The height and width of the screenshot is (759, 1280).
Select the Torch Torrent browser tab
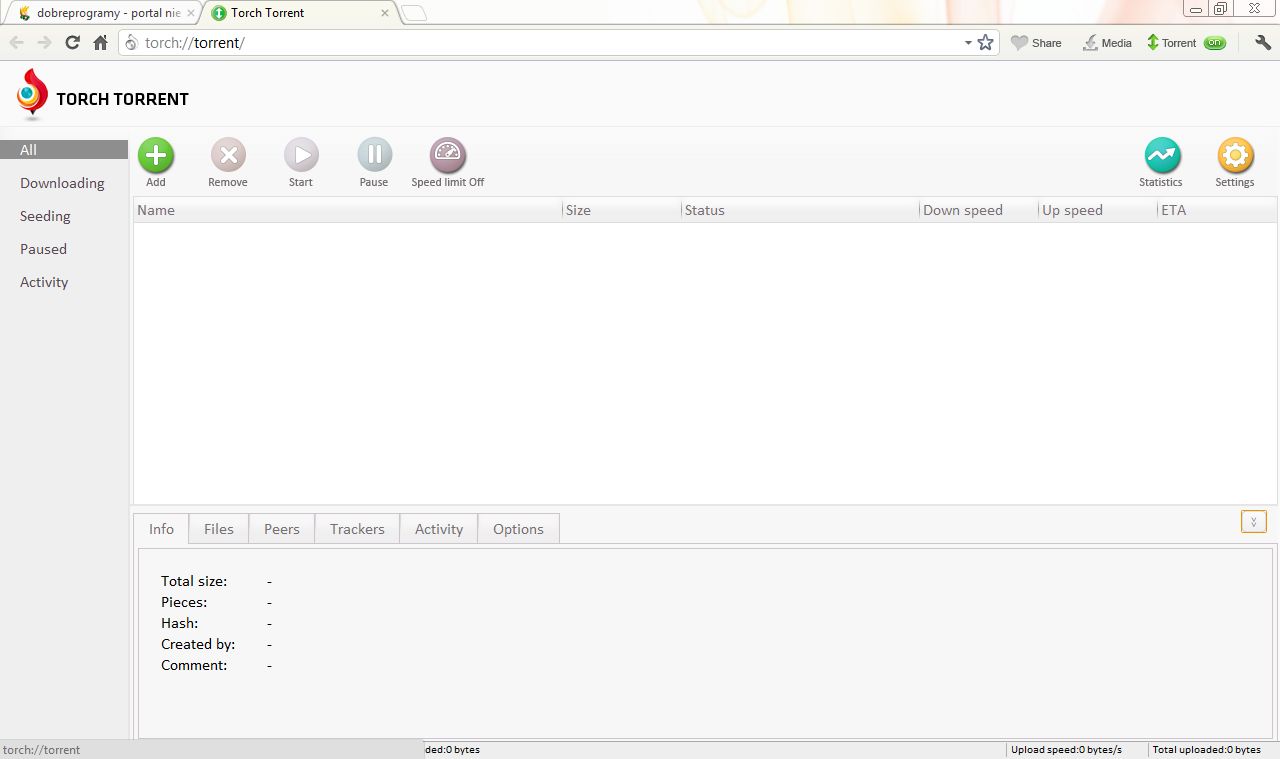[300, 13]
